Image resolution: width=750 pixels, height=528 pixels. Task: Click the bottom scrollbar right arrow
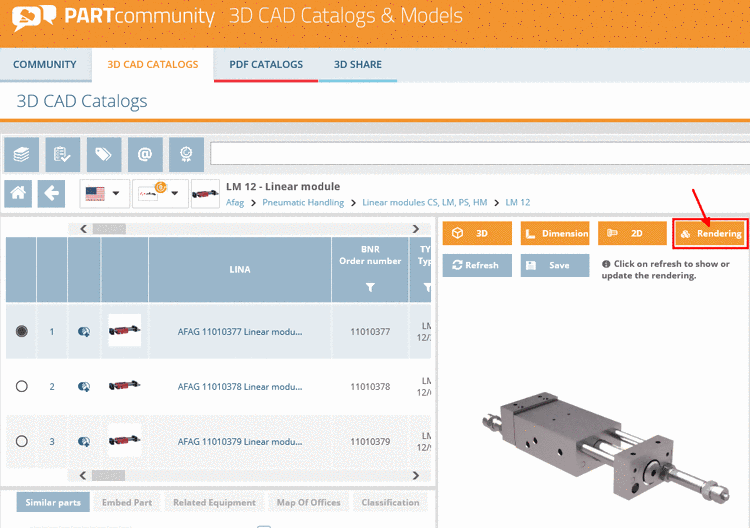point(415,475)
